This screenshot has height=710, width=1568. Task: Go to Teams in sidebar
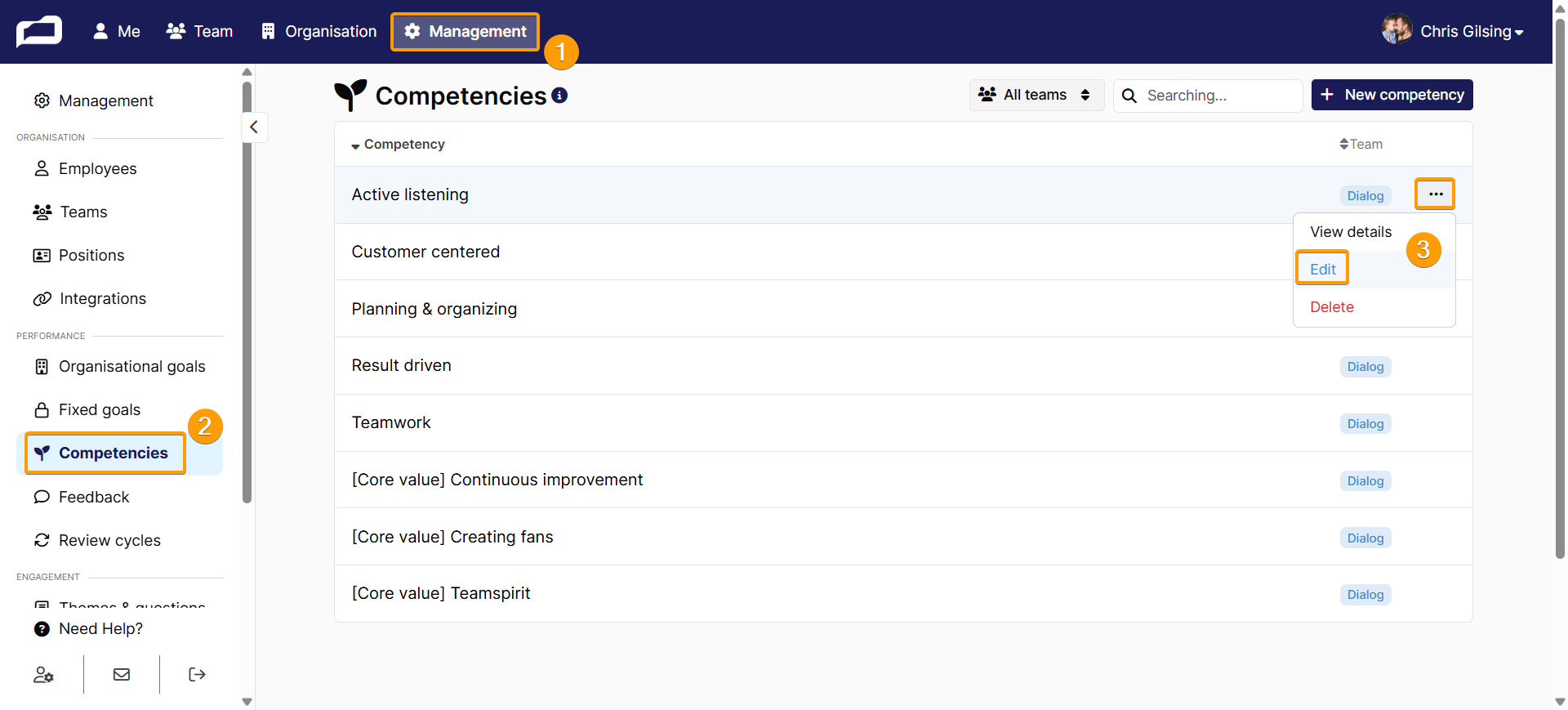pyautogui.click(x=70, y=212)
